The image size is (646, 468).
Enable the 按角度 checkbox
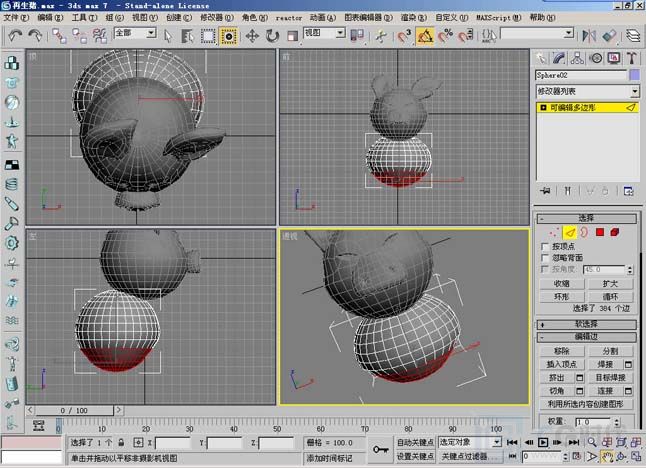pos(545,269)
